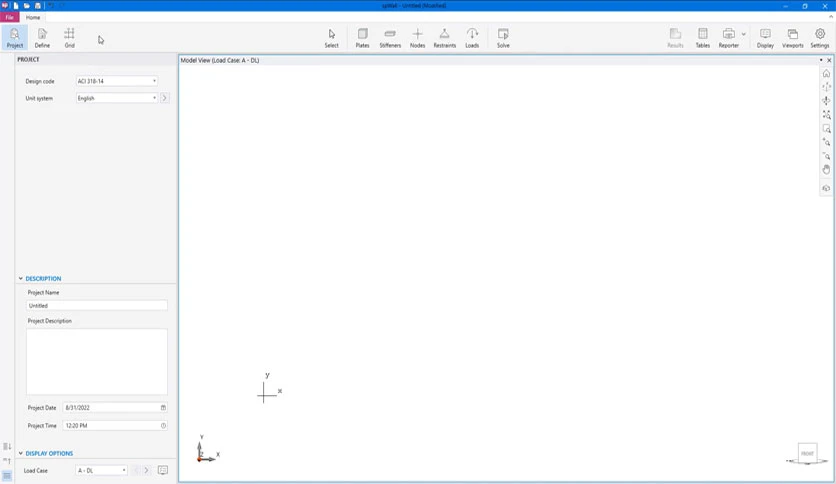Image resolution: width=836 pixels, height=484 pixels.
Task: Open Display options in the ribbon
Action: point(765,38)
